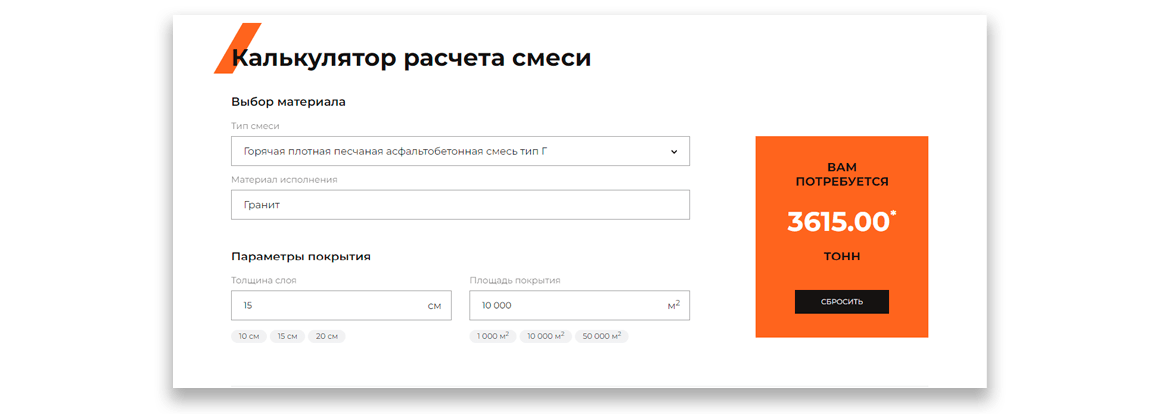
Task: Click the ВАМ ПОТРЕБУЕТСЯ text in orange panel
Action: [842, 174]
